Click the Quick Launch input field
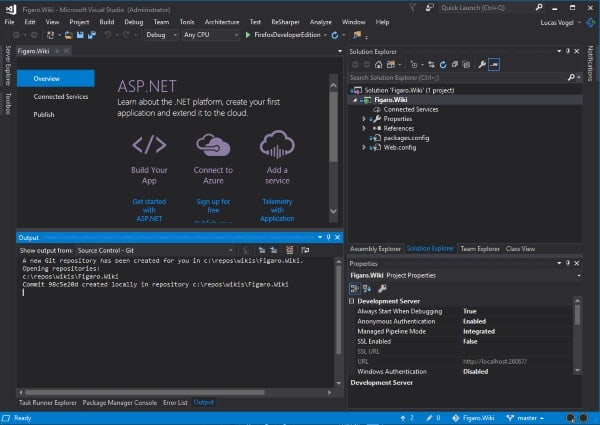 pos(486,7)
